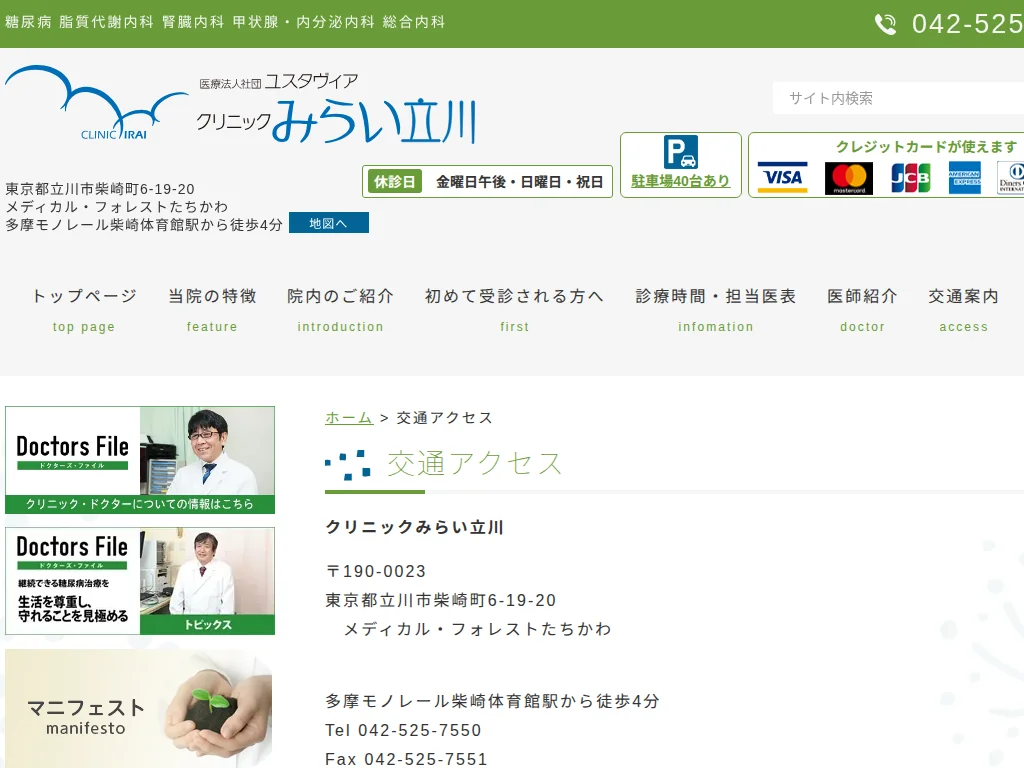
Task: Click クレジットカードが使えます text
Action: (927, 146)
